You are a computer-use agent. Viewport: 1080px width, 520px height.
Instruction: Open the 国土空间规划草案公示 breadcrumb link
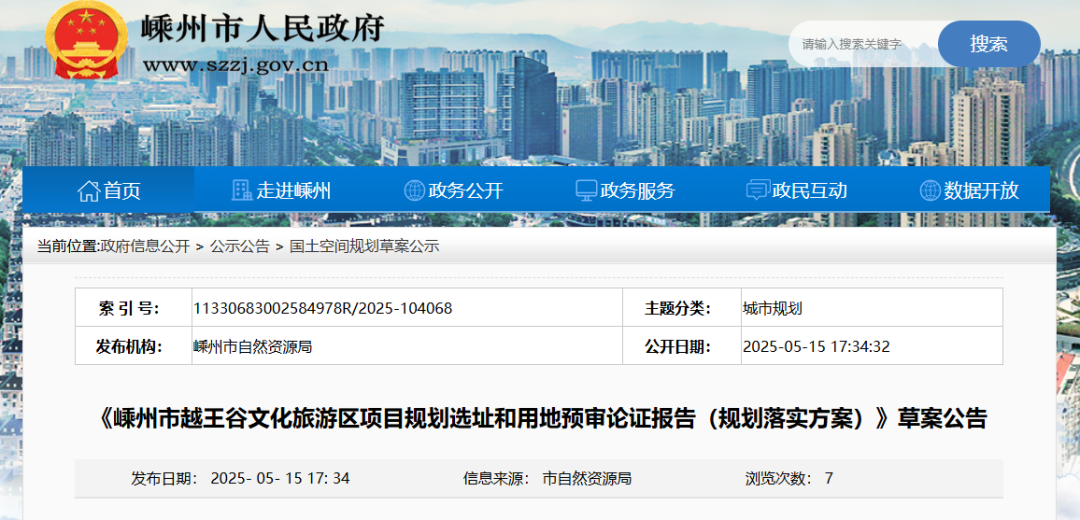pos(364,246)
